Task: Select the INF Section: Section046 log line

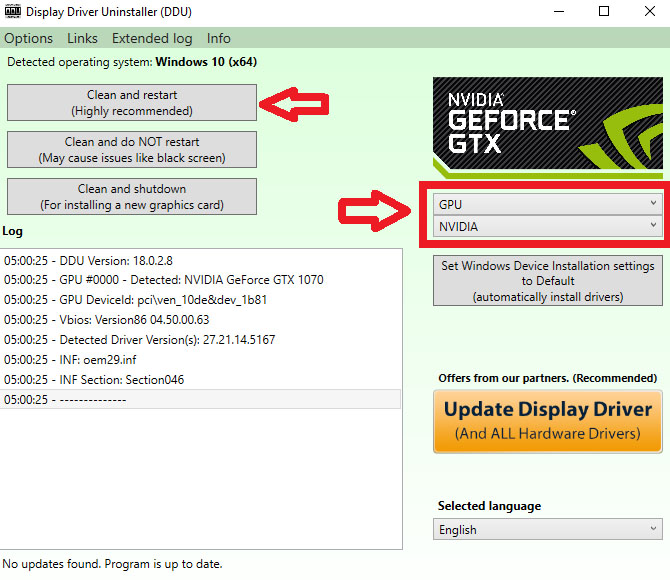Action: [x=200, y=380]
